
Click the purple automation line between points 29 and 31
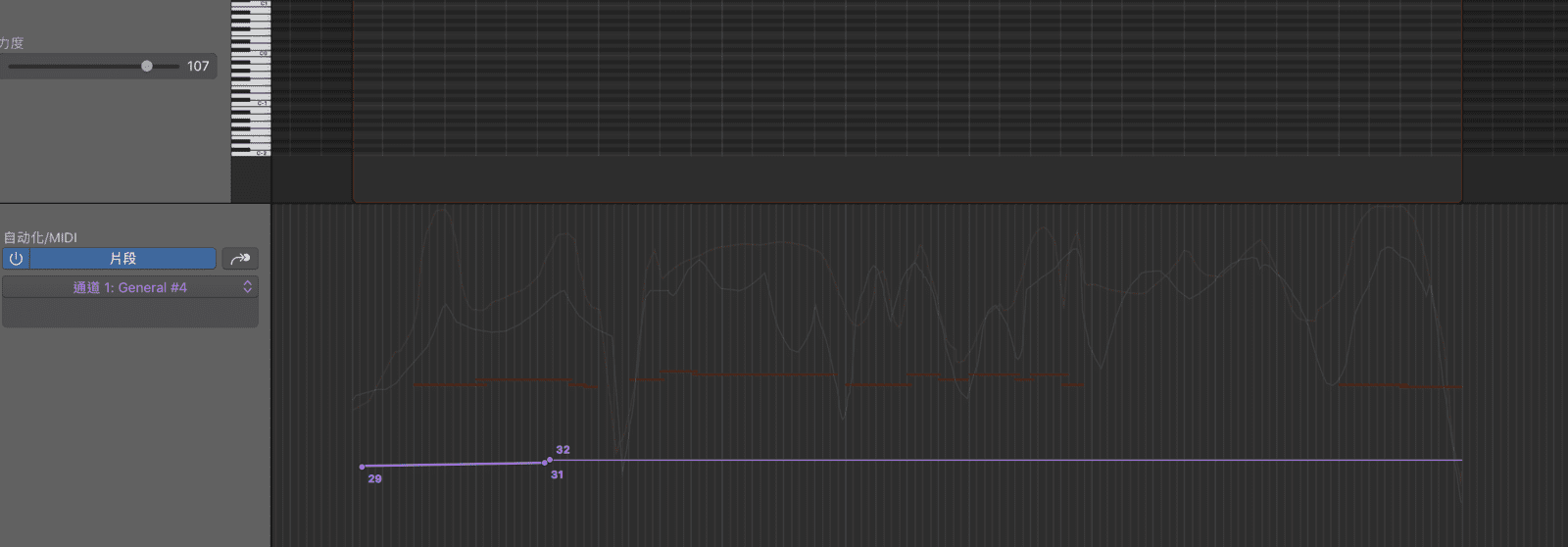(451, 465)
